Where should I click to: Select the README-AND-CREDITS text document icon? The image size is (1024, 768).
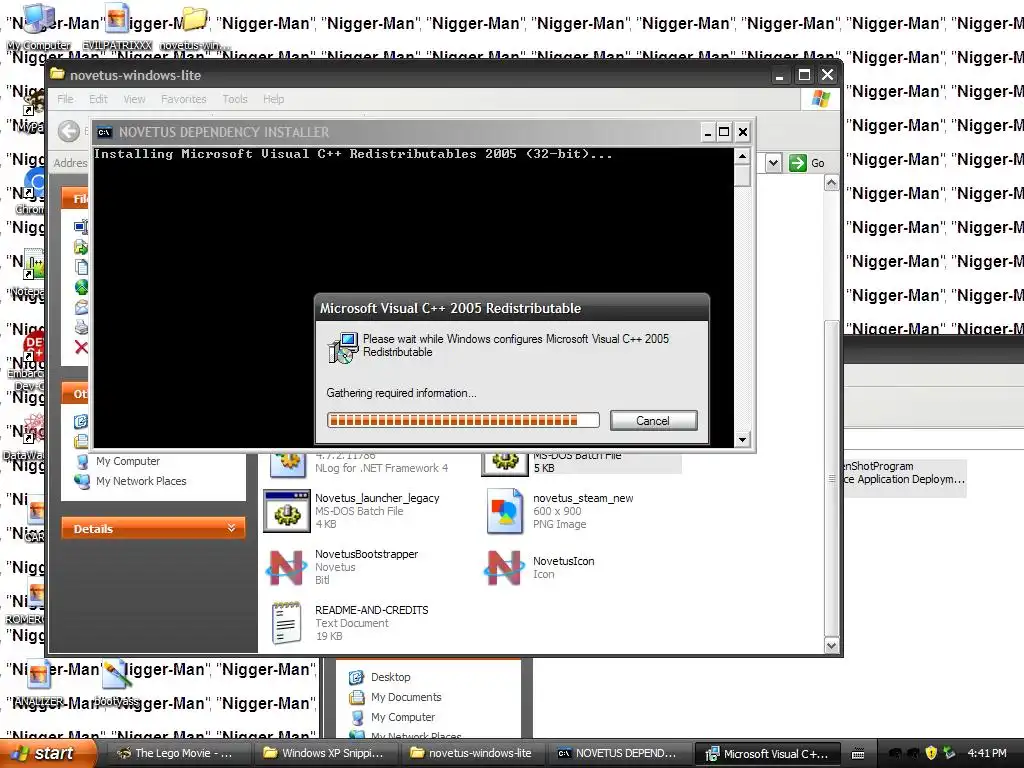point(286,623)
